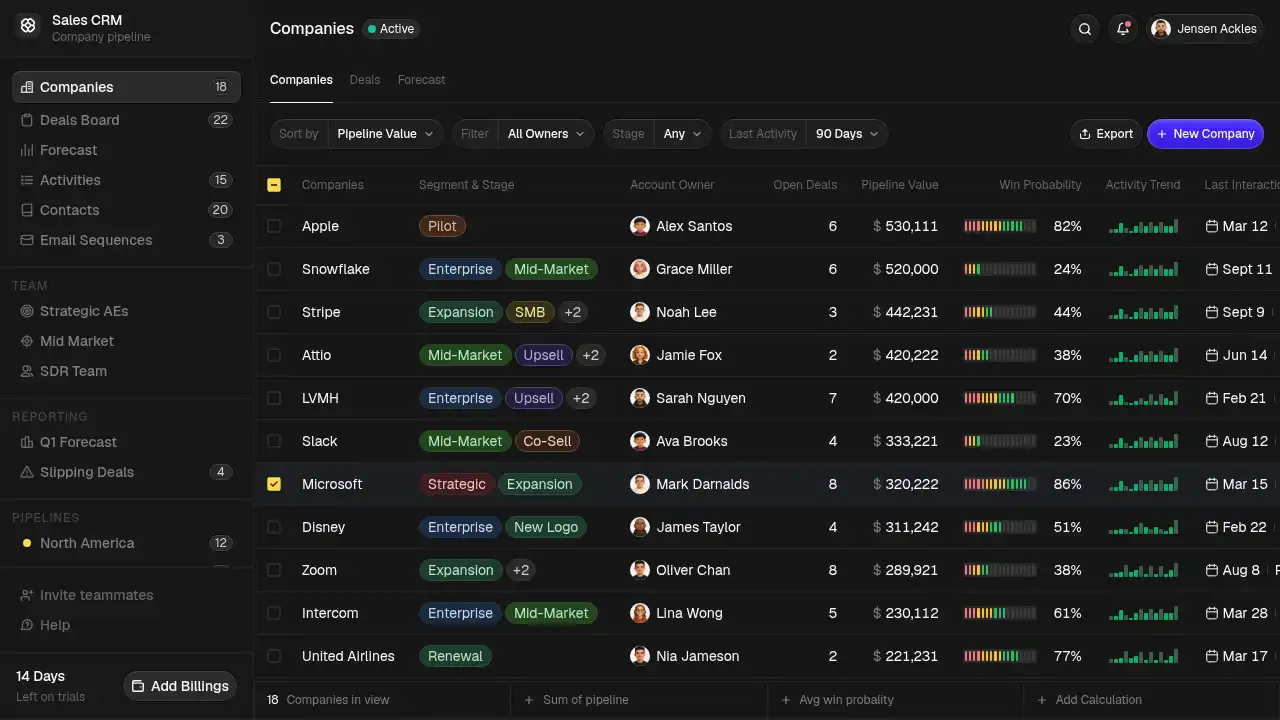Expand Stripe's +2 more tags
The width and height of the screenshot is (1280, 720).
pos(572,312)
